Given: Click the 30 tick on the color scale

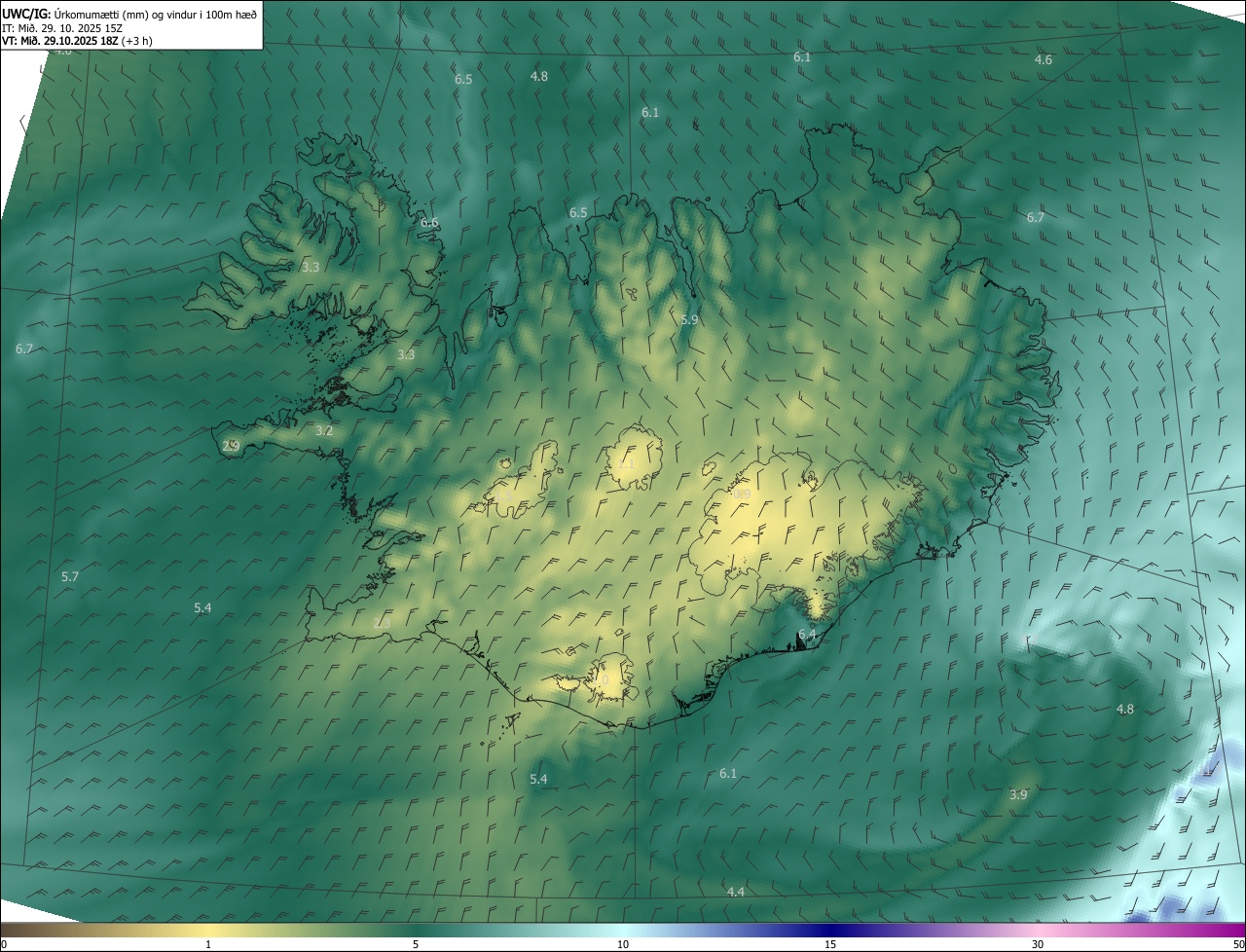Looking at the screenshot, I should tap(1038, 944).
